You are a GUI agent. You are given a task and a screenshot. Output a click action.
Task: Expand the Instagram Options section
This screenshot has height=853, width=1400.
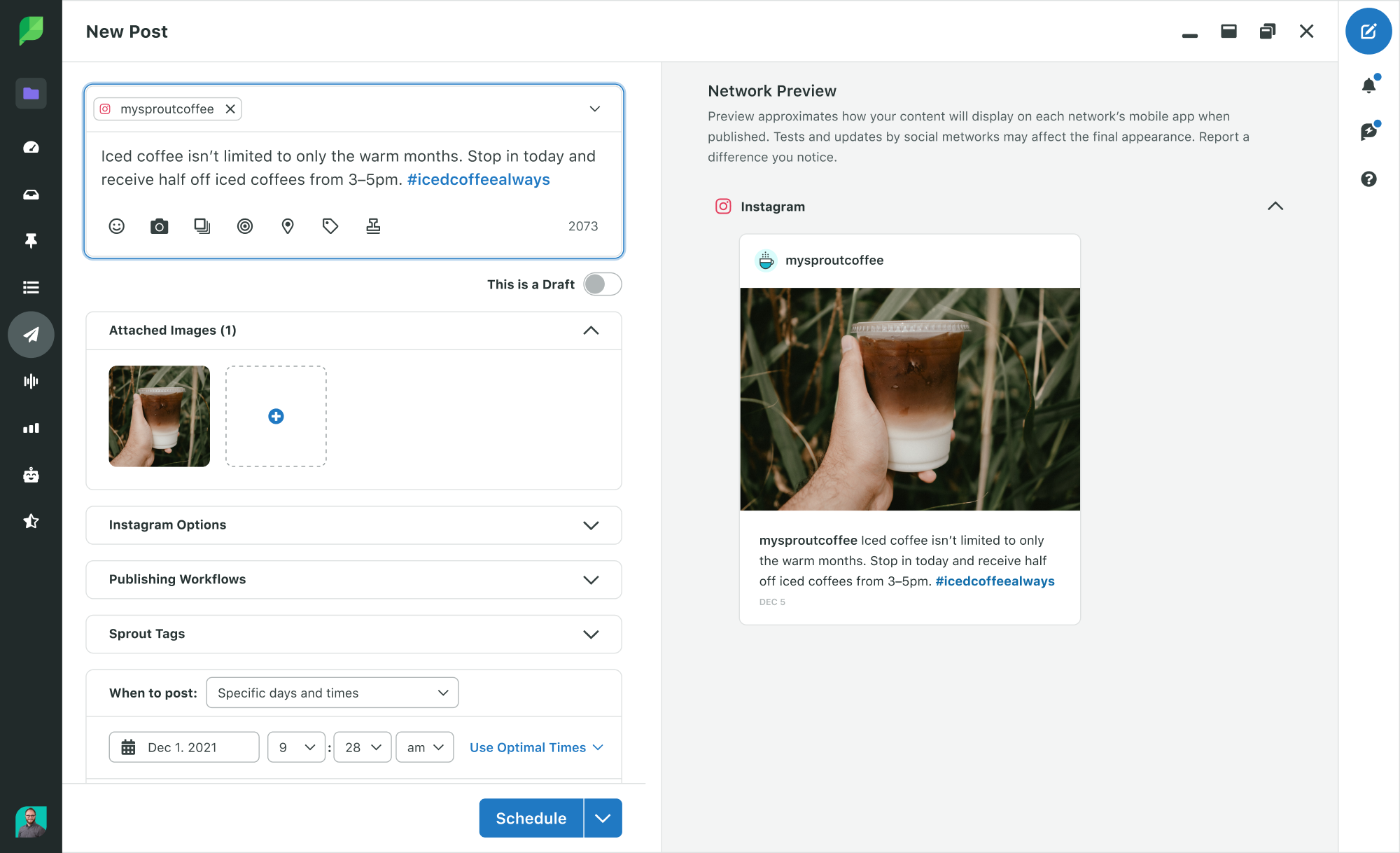point(591,525)
